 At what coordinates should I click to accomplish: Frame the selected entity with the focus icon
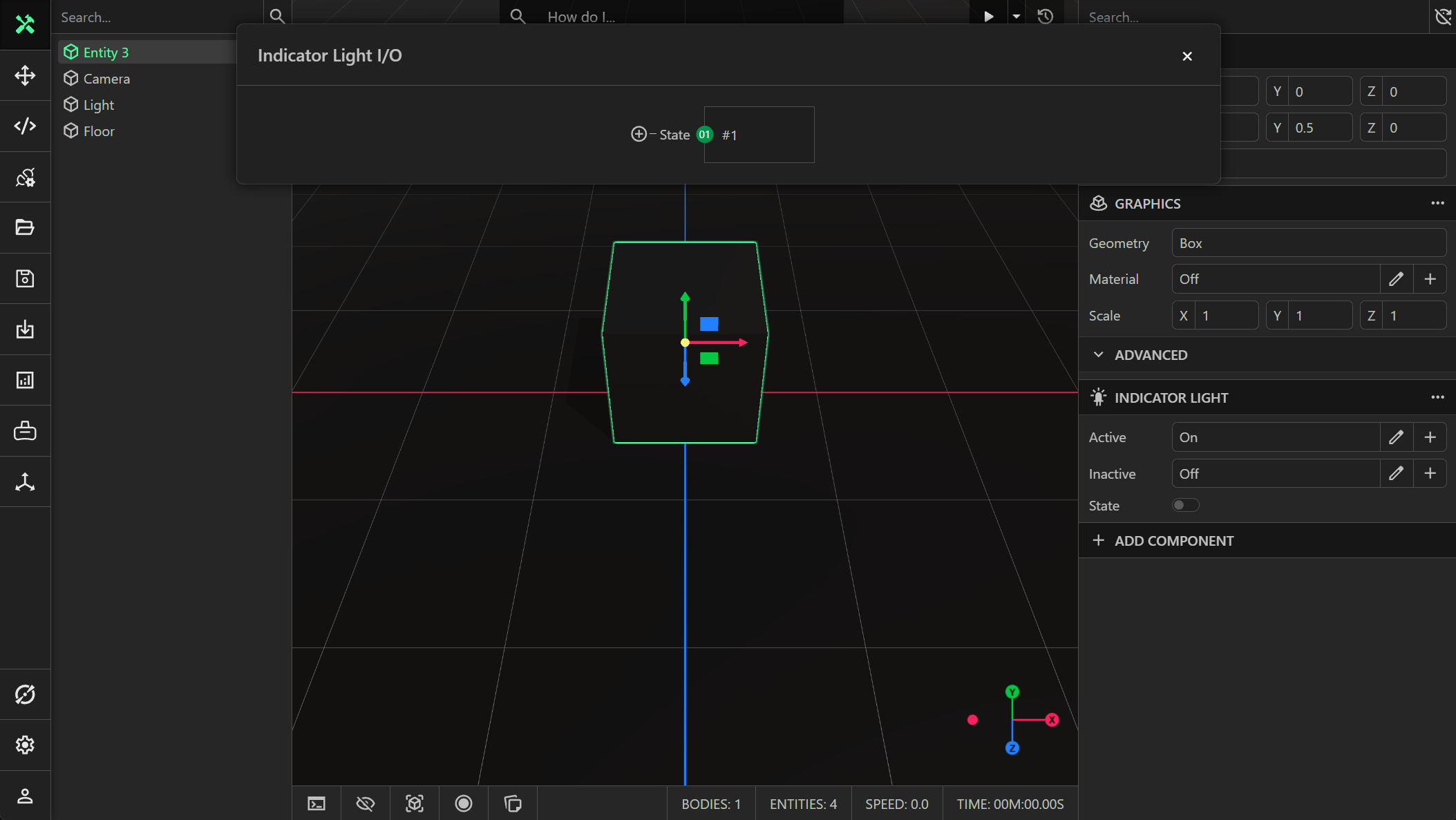pos(415,803)
